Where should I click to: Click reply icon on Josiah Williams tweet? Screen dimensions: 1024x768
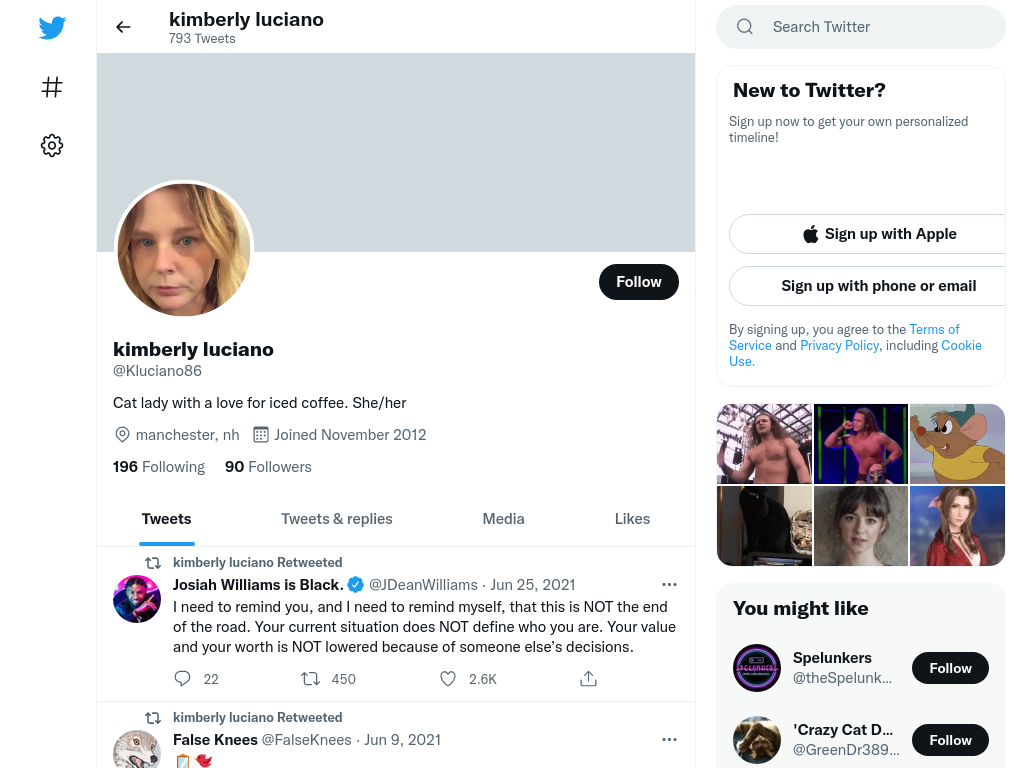tap(182, 679)
